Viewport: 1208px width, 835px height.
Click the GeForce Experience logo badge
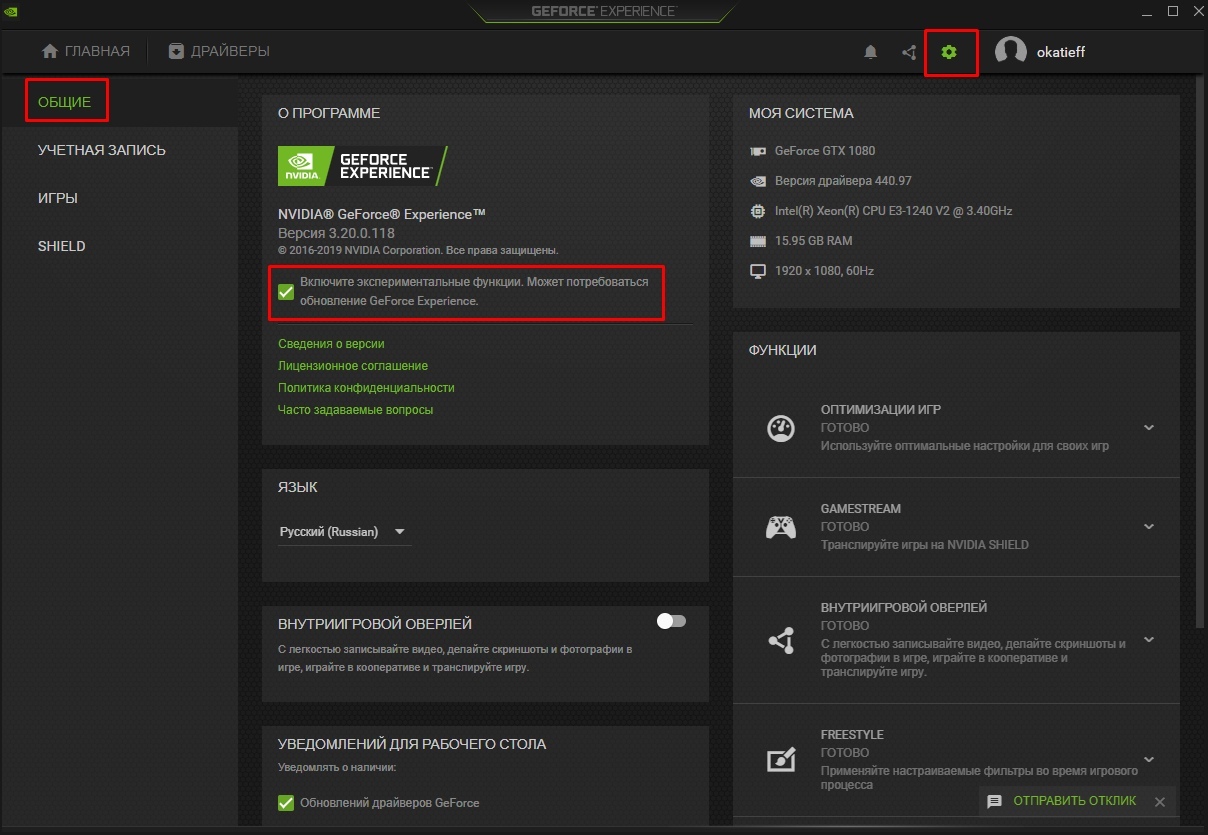coord(362,166)
